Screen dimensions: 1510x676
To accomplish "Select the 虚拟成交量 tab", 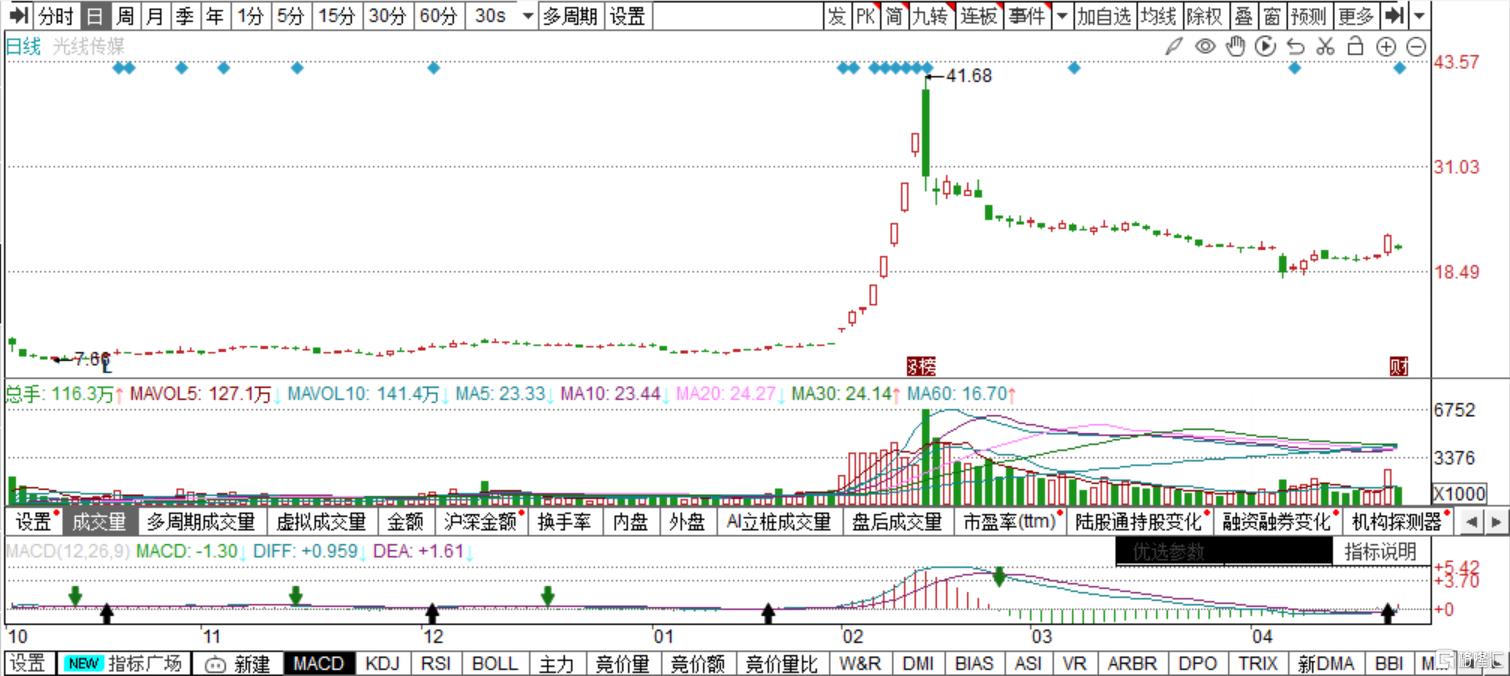I will click(321, 521).
